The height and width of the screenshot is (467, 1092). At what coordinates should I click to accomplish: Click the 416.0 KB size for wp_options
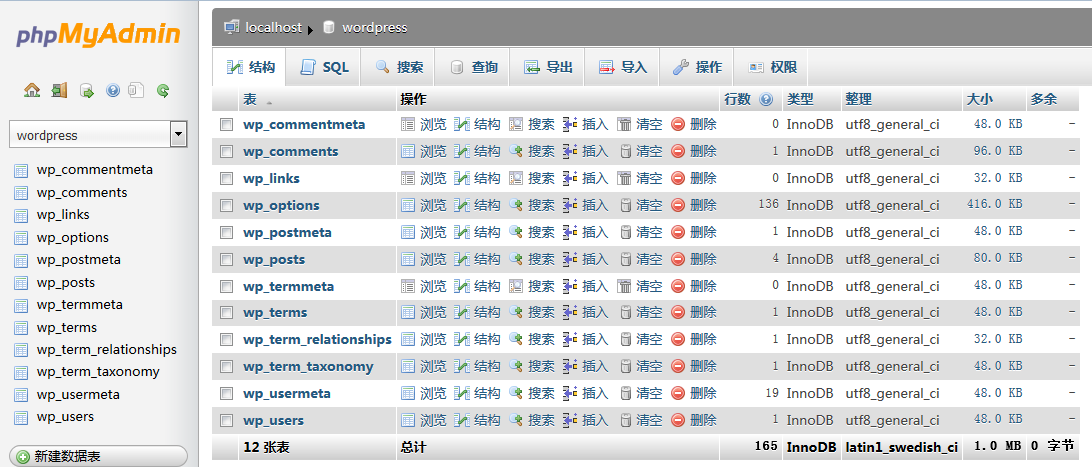994,205
